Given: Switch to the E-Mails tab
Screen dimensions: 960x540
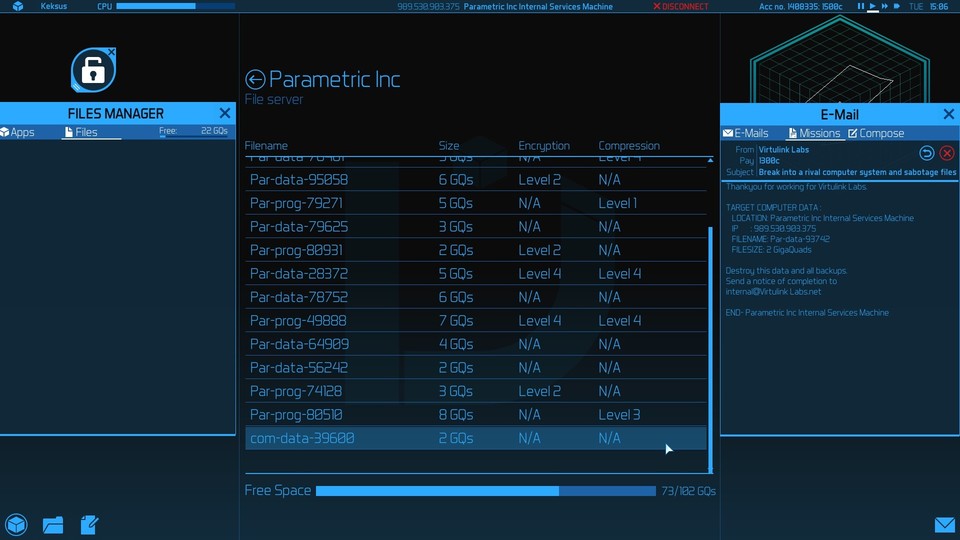Looking at the screenshot, I should 745,133.
